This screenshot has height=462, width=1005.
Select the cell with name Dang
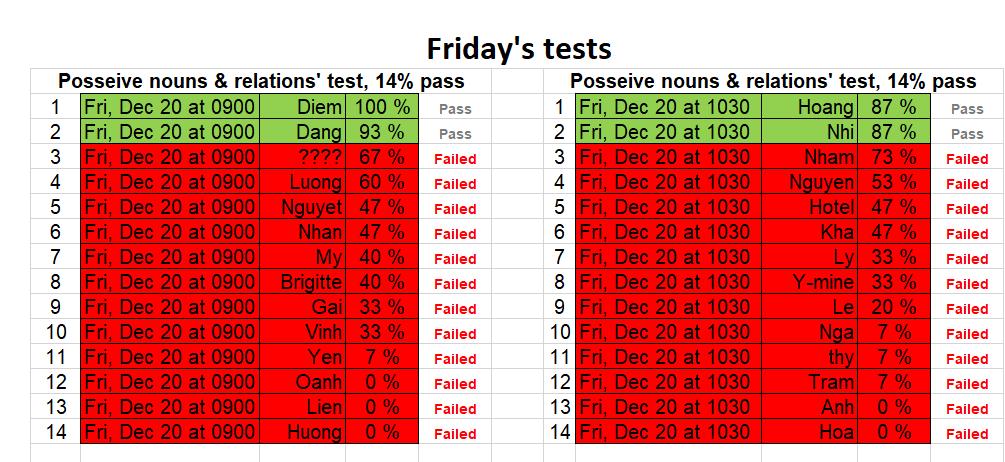(303, 132)
